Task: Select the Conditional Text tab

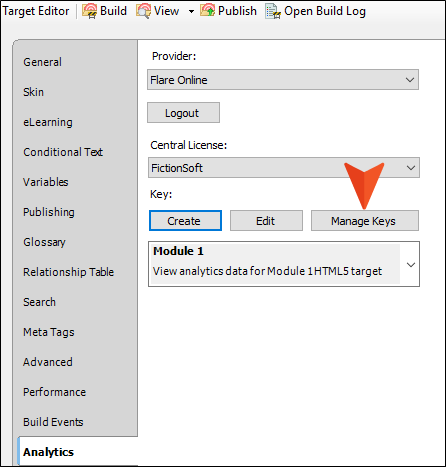Action: 63,152
